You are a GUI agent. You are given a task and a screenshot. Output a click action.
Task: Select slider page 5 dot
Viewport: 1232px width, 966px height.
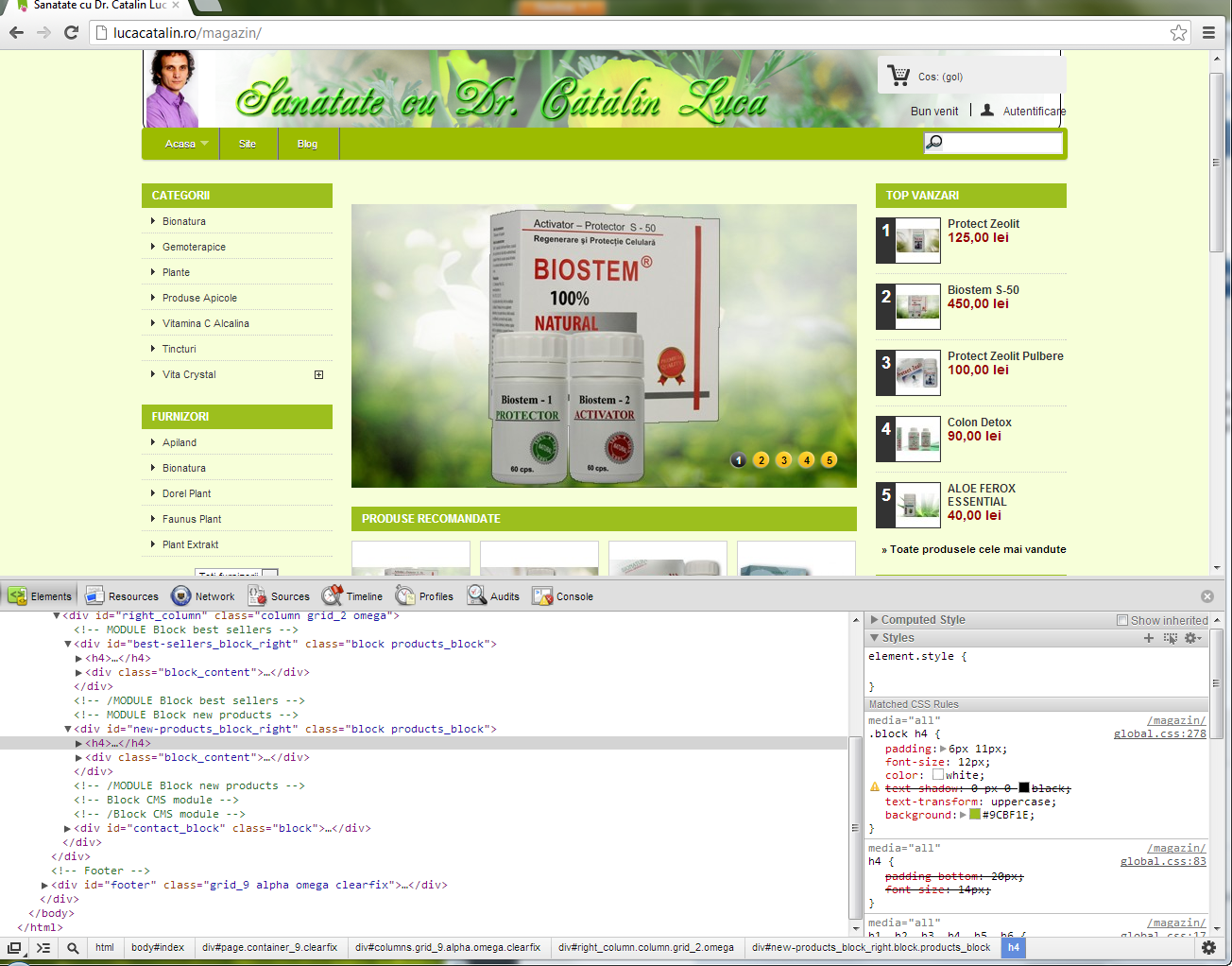pos(830,460)
